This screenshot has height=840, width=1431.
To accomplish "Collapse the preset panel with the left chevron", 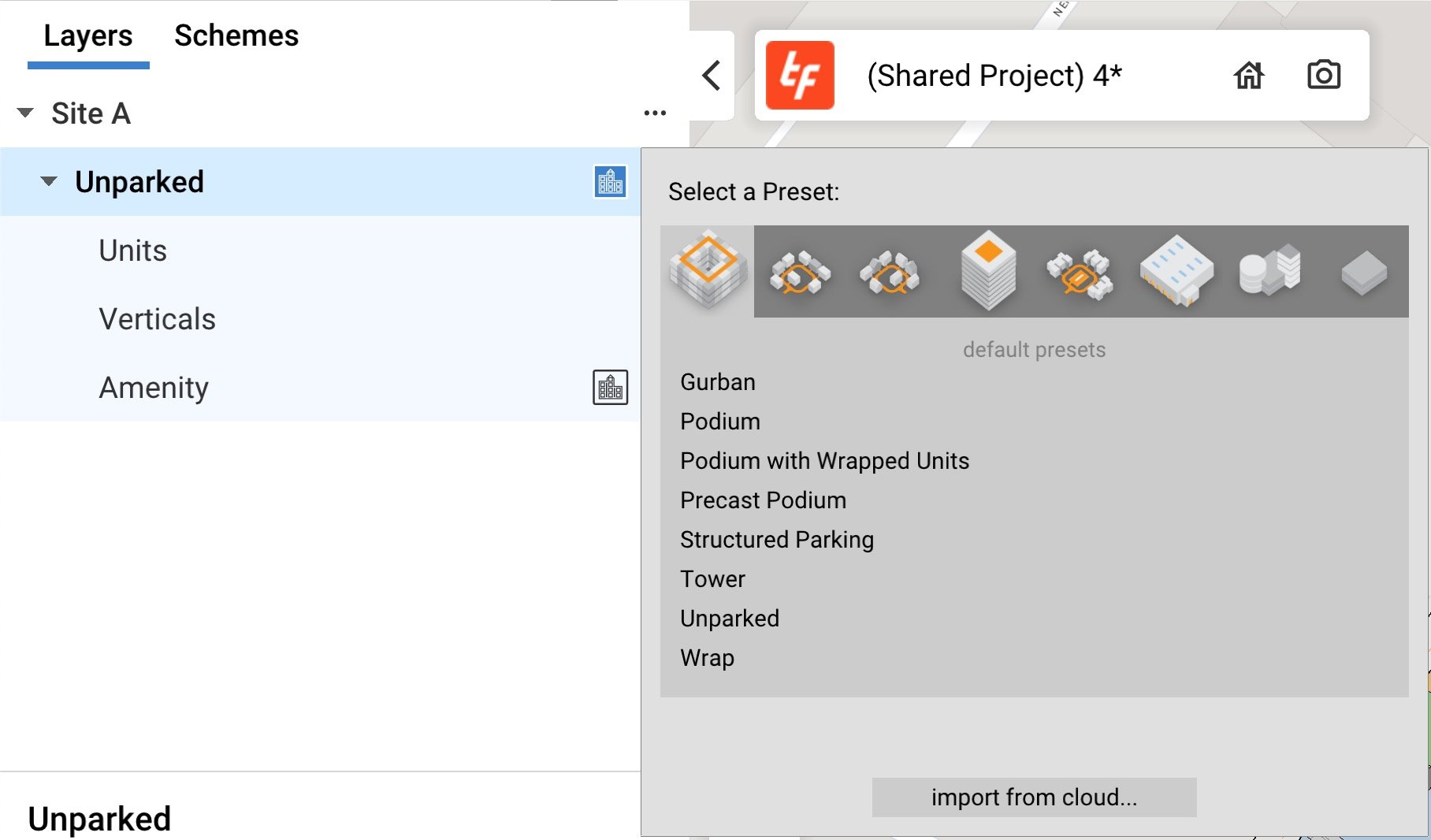I will click(710, 76).
